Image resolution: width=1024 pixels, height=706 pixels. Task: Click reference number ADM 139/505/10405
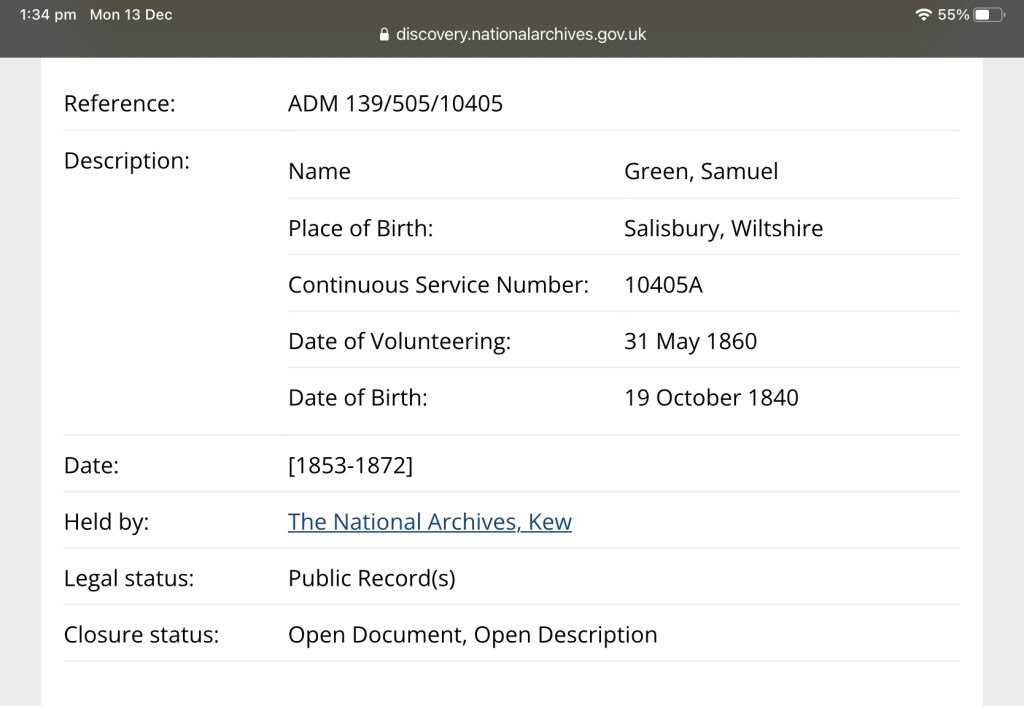(395, 103)
